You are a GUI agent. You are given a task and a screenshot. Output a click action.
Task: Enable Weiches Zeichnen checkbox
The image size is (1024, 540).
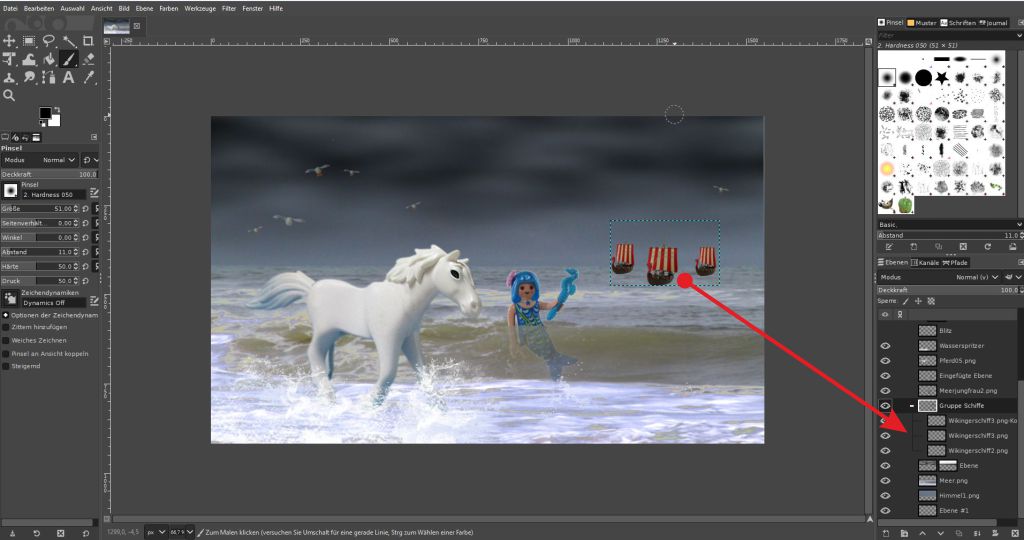tap(6, 340)
